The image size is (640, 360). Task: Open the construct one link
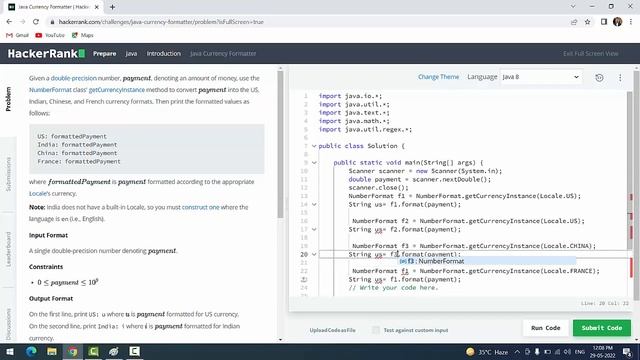coord(200,207)
